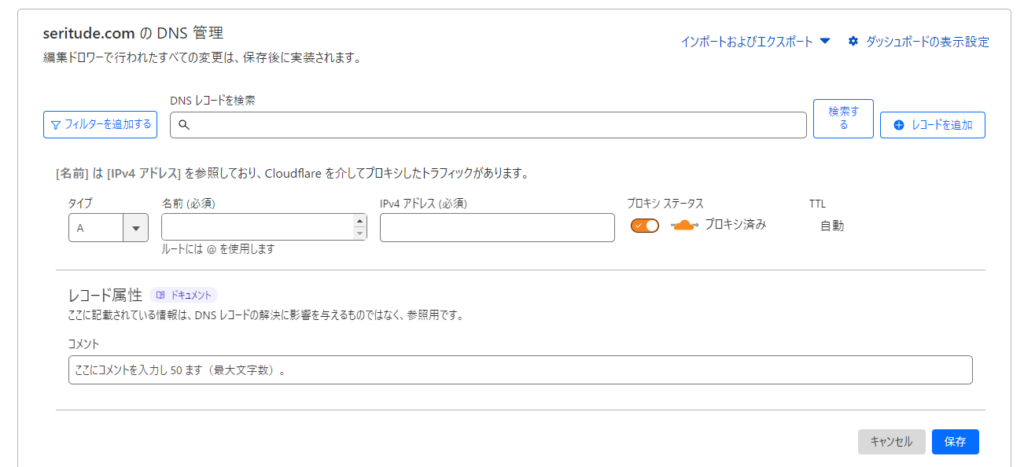Focus the コメント text field

(x=520, y=370)
